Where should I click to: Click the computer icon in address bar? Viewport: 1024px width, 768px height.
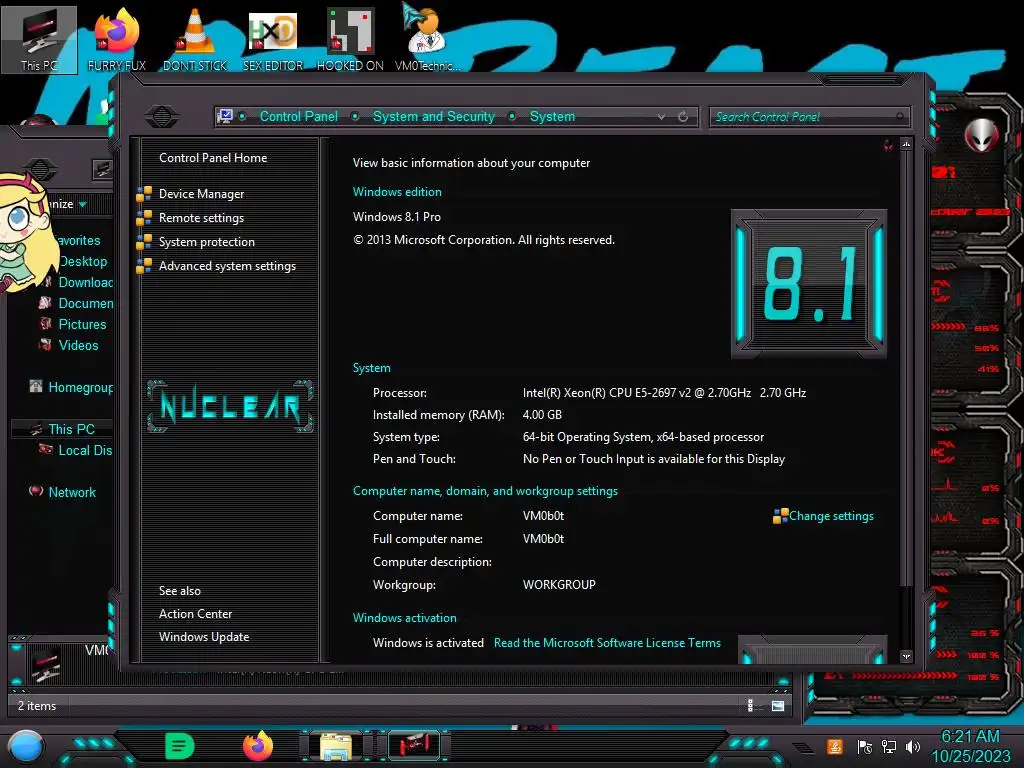[225, 116]
